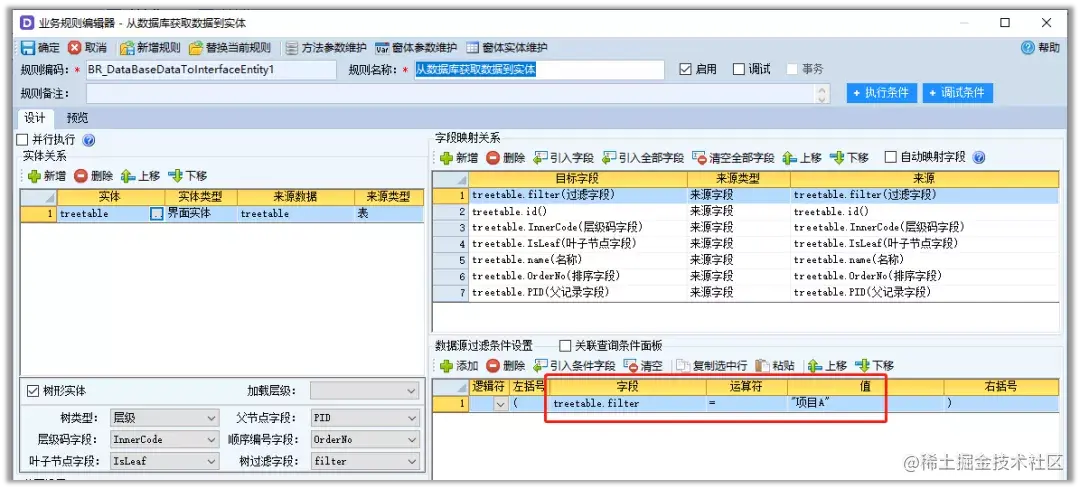Click 界面实体 cell in entity table
Viewport: 1080px width, 489px height.
pos(200,214)
